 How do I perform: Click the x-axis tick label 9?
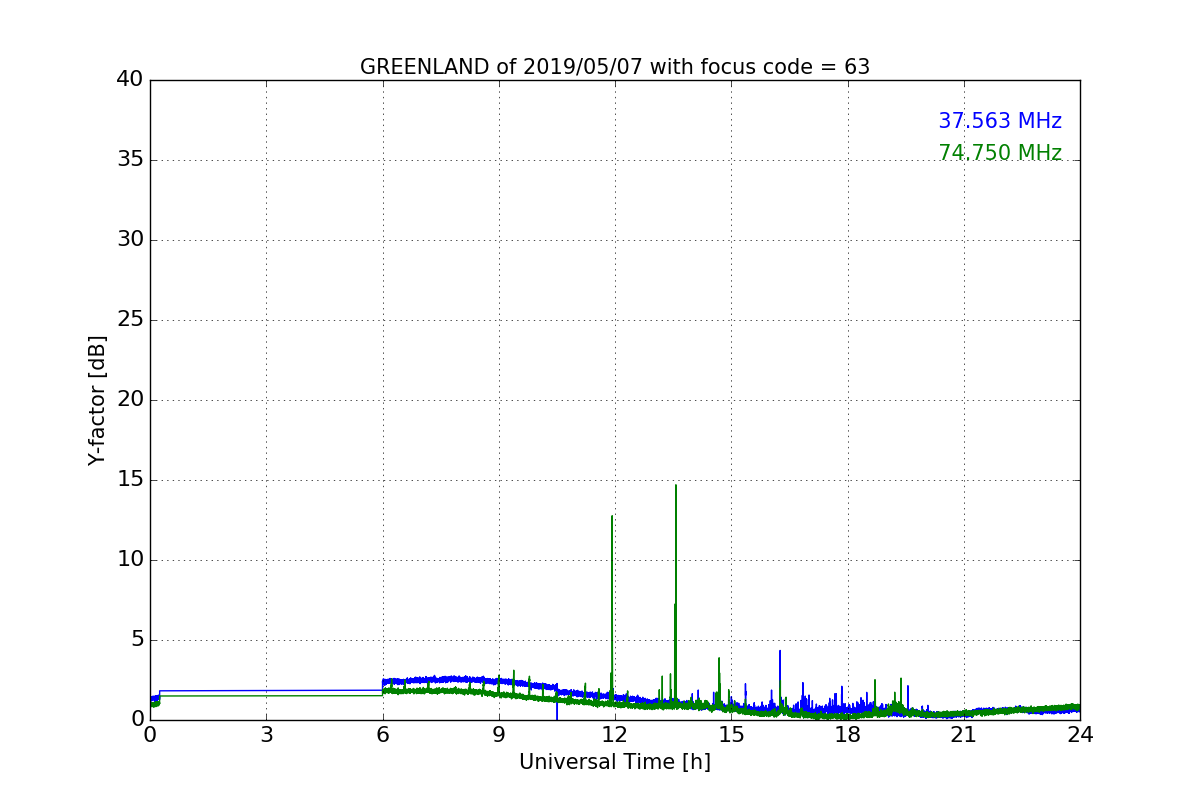[x=499, y=735]
